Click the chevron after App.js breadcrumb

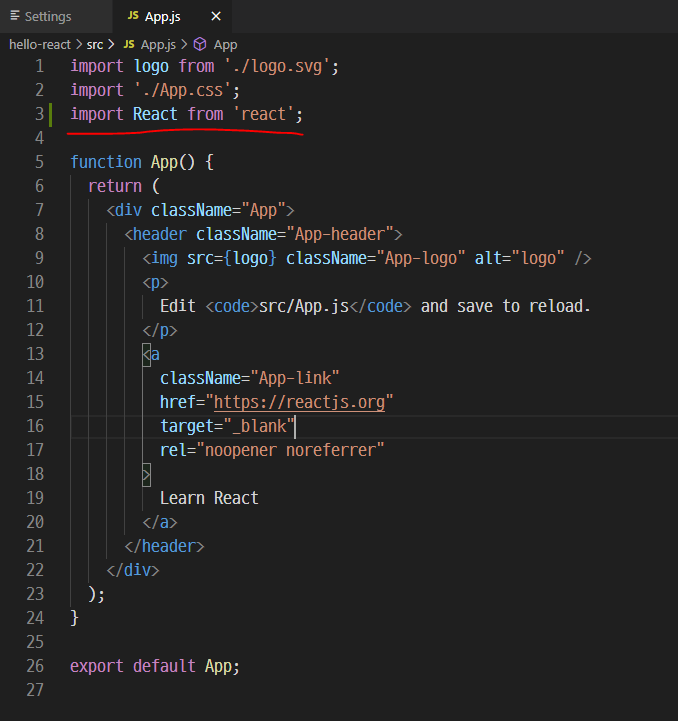click(184, 45)
